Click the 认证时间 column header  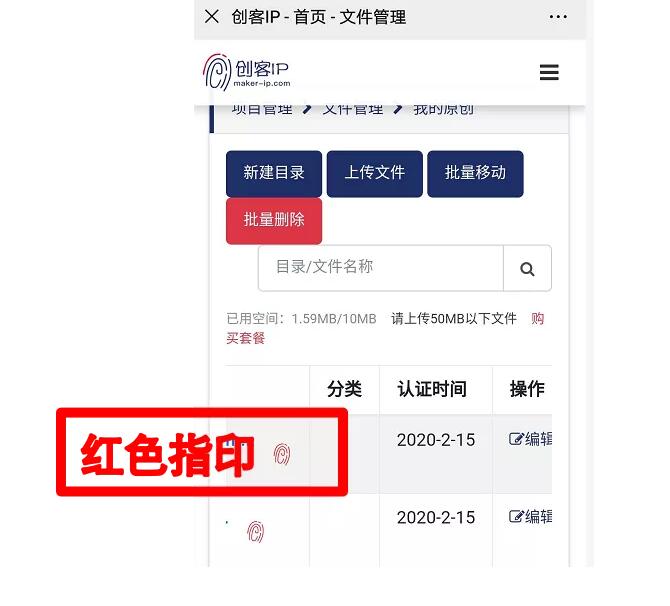point(432,389)
